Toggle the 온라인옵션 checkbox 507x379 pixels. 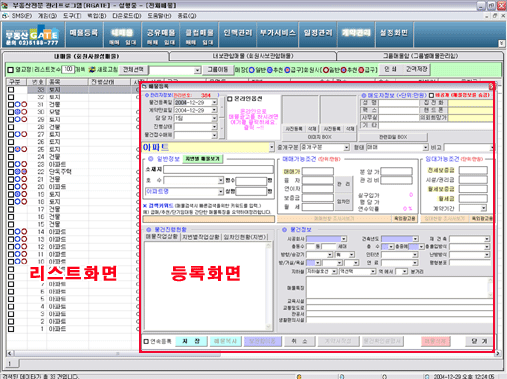pyautogui.click(x=230, y=99)
